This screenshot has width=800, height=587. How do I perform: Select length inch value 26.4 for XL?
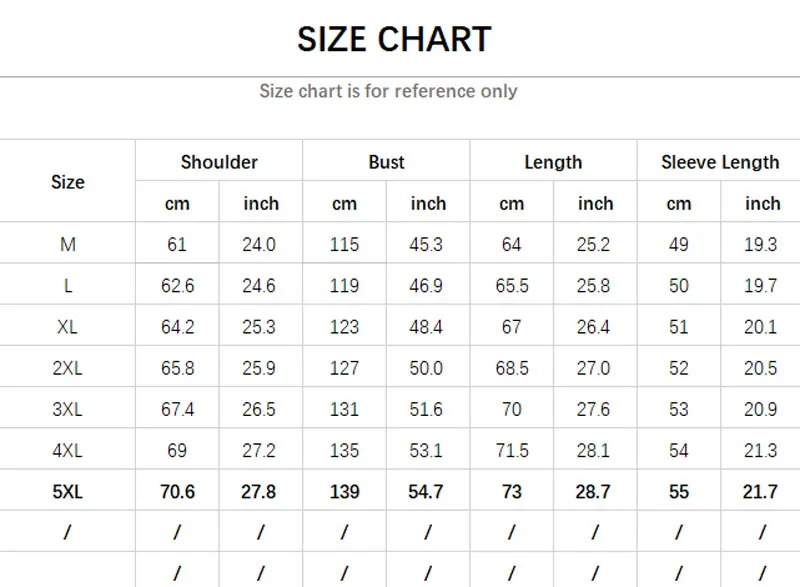tap(594, 327)
